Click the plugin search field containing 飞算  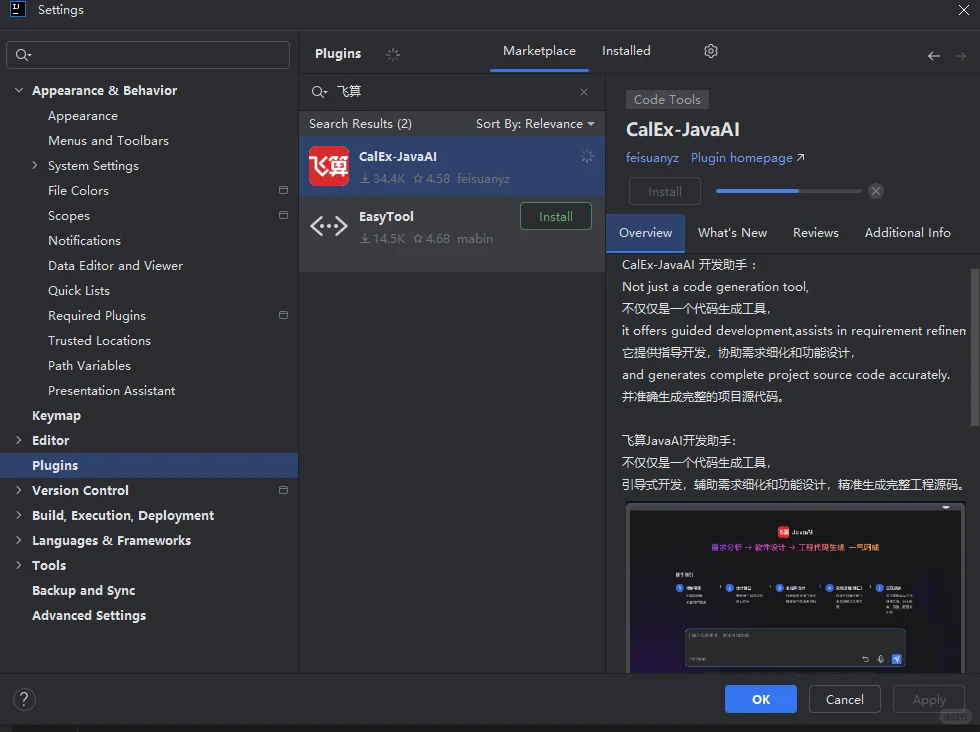(x=450, y=92)
